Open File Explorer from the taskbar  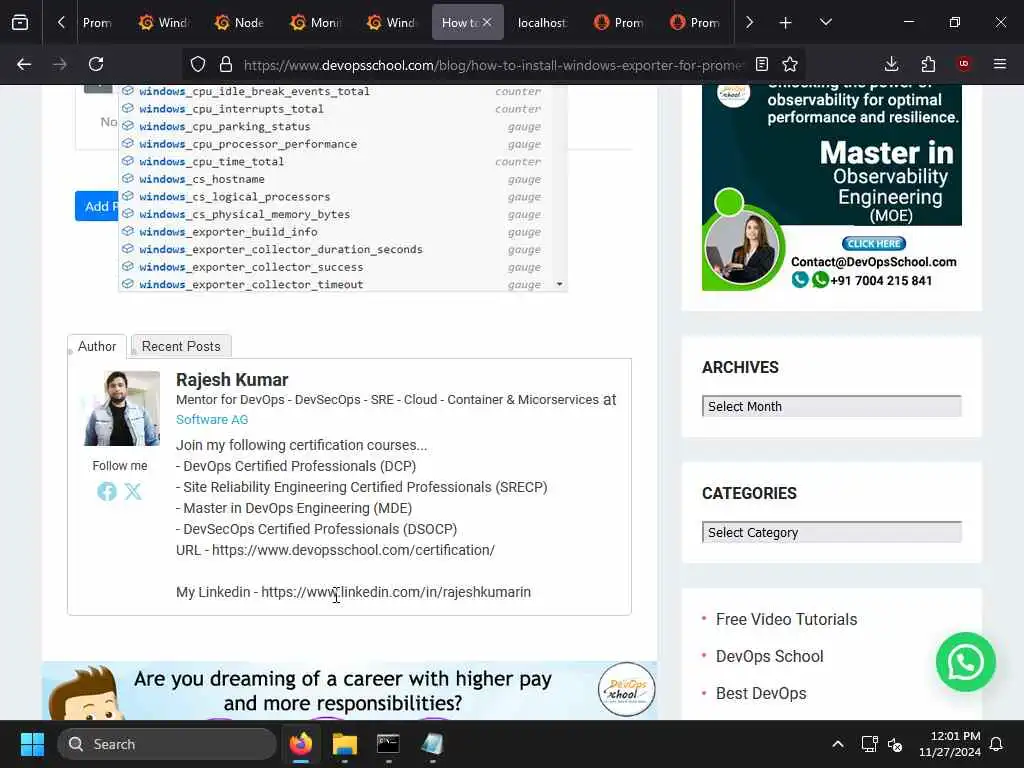[x=345, y=744]
